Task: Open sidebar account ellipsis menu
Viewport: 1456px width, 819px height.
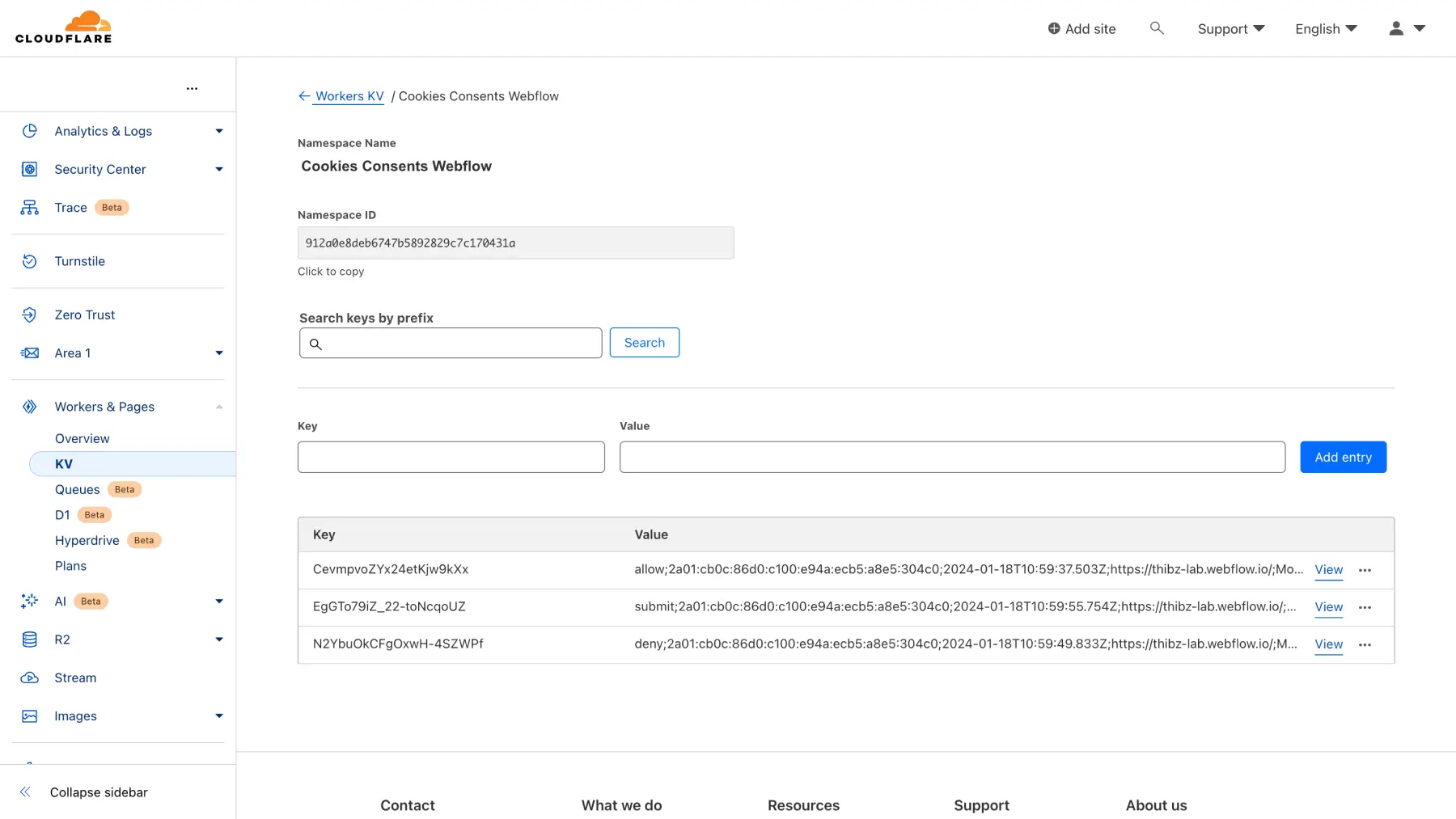Action: pyautogui.click(x=192, y=88)
